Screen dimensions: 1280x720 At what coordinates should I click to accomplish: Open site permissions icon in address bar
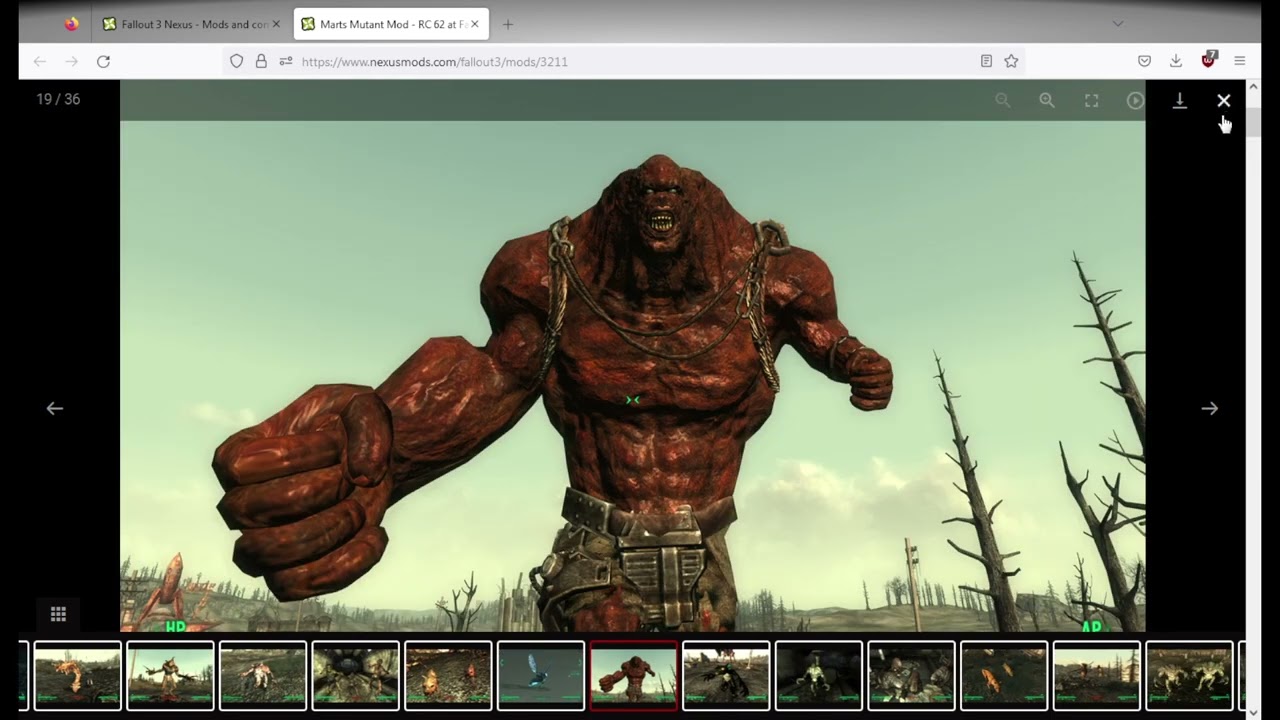[x=286, y=61]
